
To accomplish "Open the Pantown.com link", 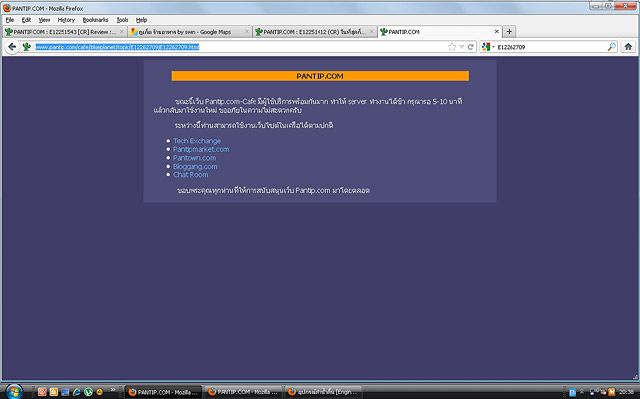I will coord(194,158).
